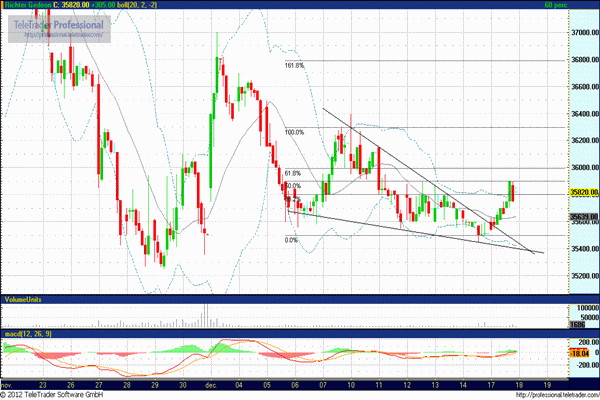Click date 26 on the time axis
Screen dimensions: 600x400
[x=71, y=385]
